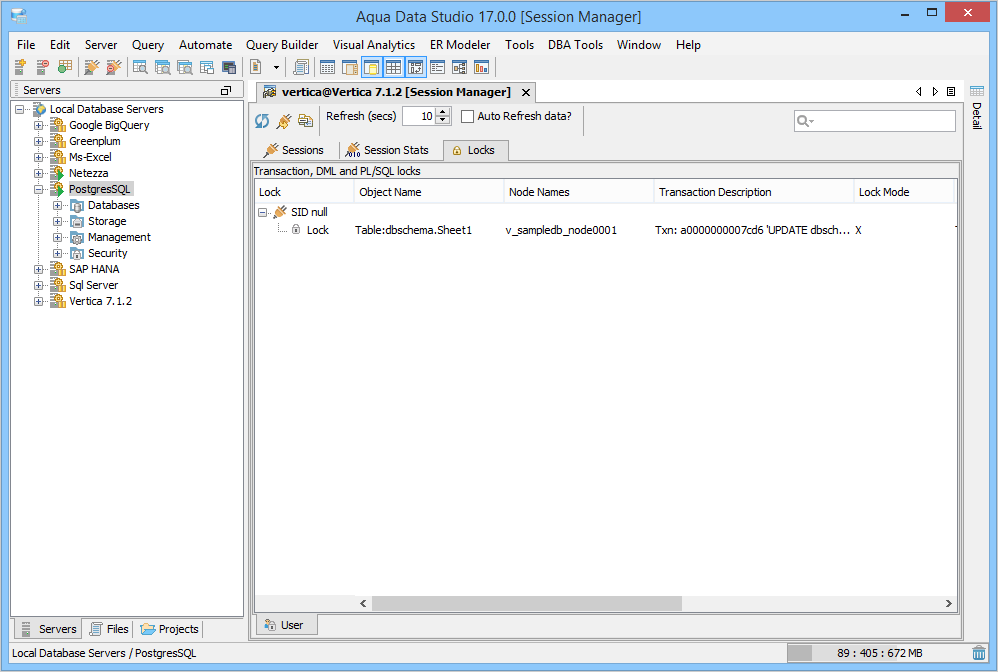Click the script scroll toolbar icon
Viewport: 998px width, 672px height.
coord(301,67)
